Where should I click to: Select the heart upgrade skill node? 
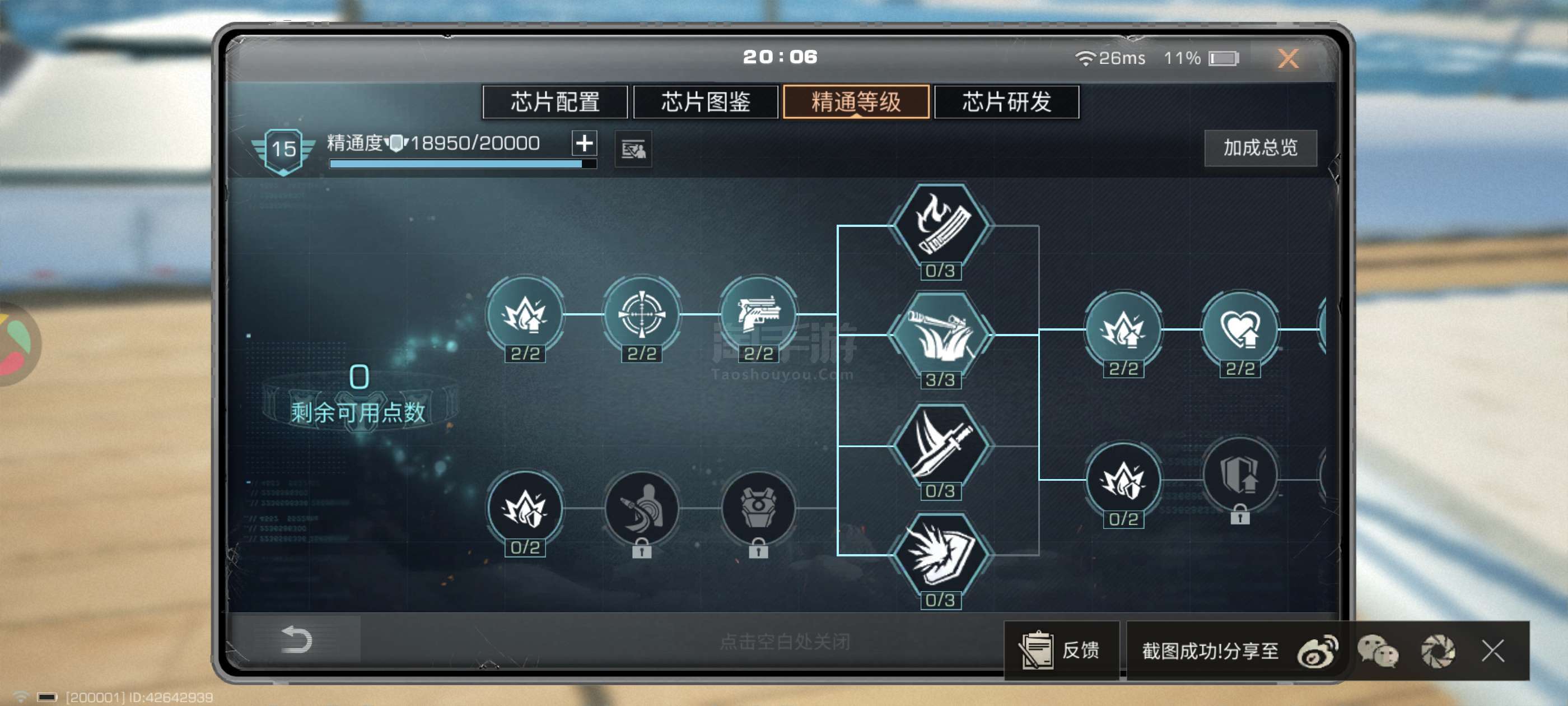[x=1240, y=329]
